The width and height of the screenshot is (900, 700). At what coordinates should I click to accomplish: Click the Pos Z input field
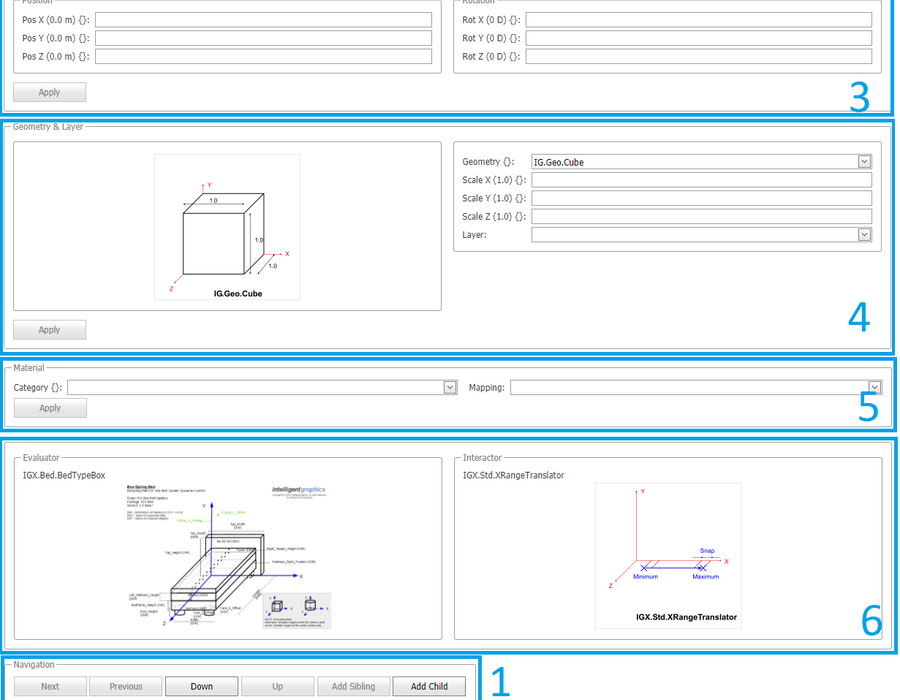pos(263,57)
